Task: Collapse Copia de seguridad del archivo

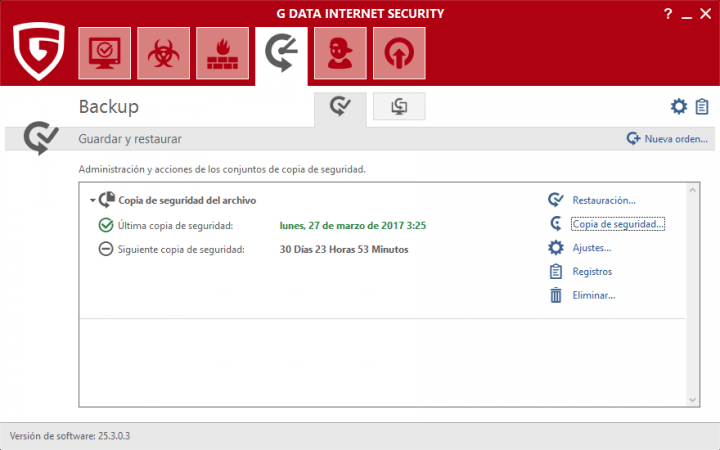Action: click(92, 200)
